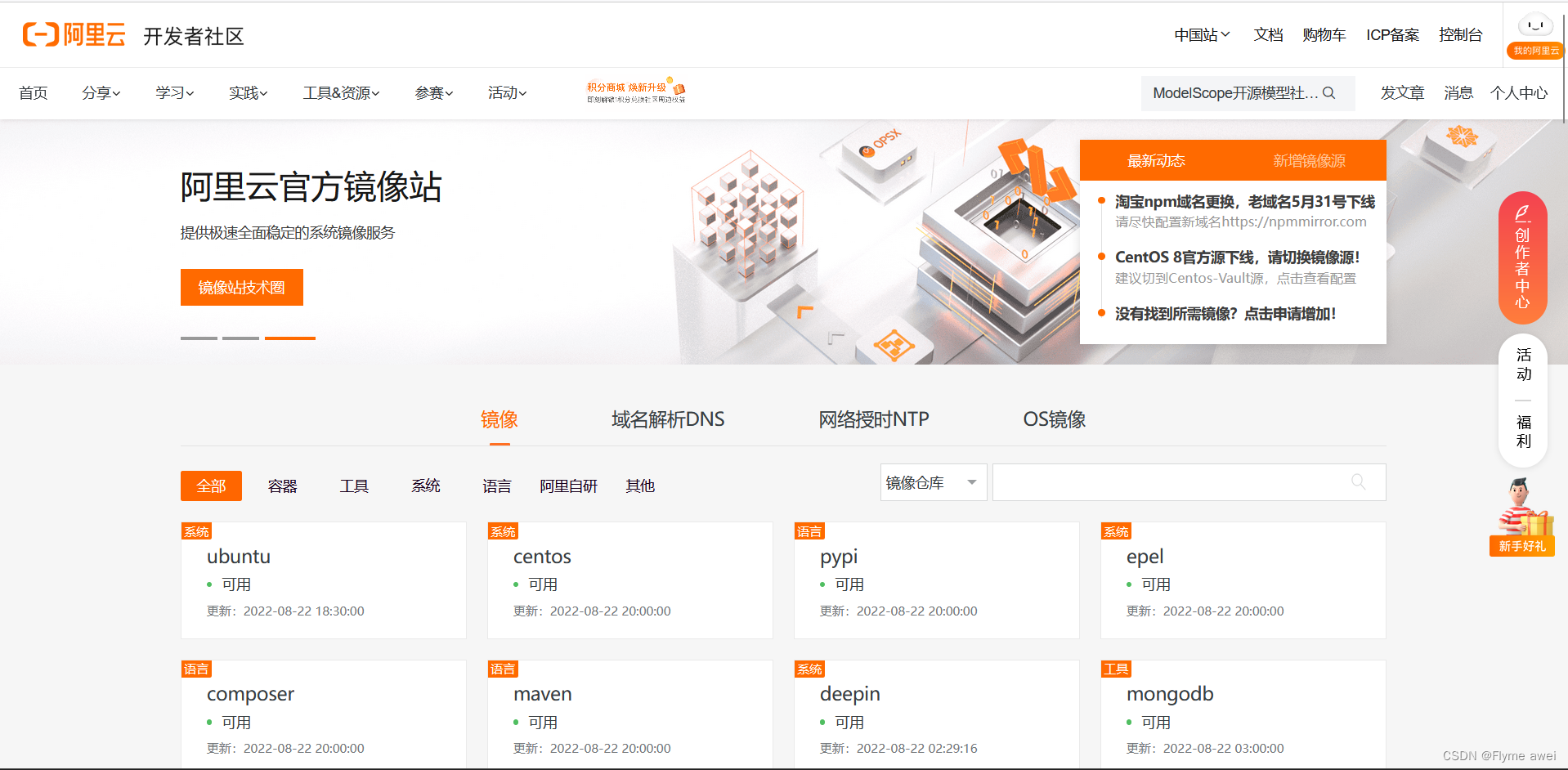Switch to the 域名解析DNS tab

coord(667,419)
